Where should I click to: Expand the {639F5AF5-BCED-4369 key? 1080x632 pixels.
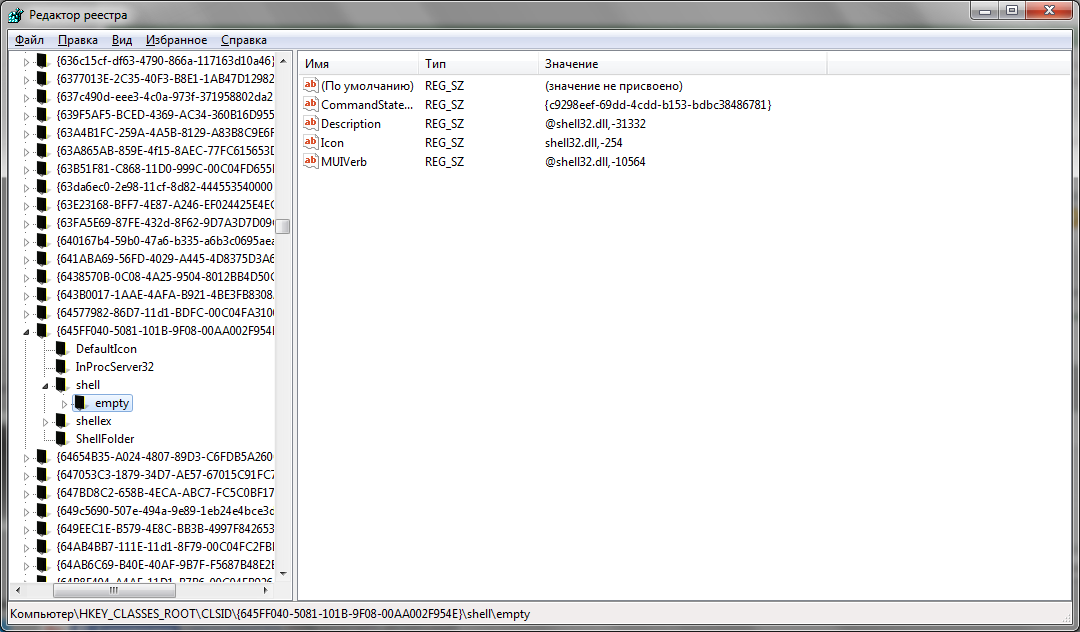[x=26, y=115]
